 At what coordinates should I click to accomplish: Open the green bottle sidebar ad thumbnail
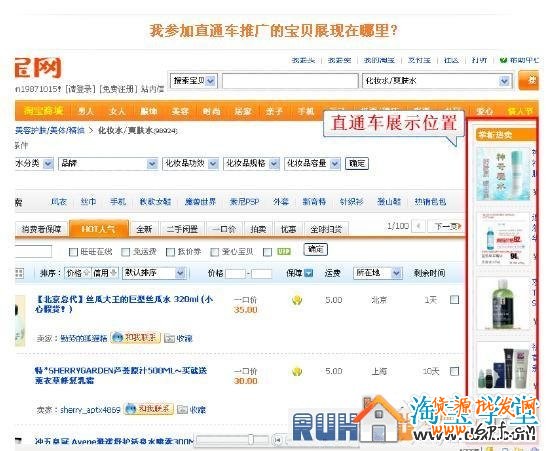(x=503, y=304)
